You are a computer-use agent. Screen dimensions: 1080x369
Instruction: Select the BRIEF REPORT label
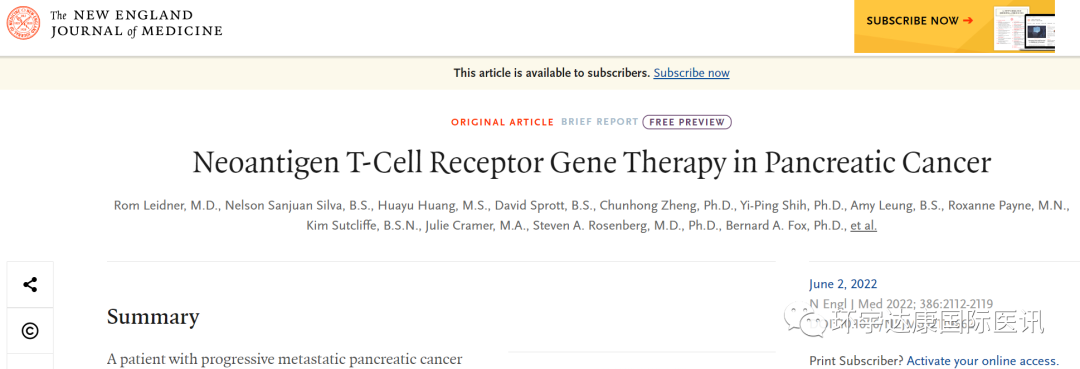[x=599, y=122]
